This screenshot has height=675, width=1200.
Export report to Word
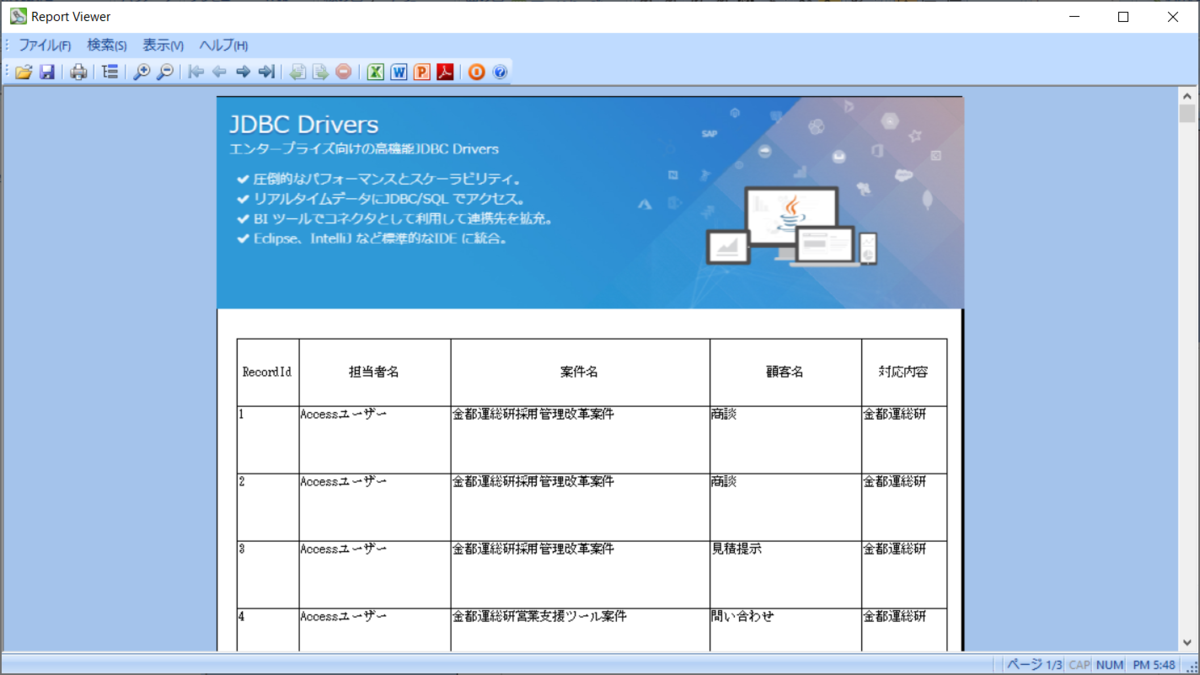399,72
